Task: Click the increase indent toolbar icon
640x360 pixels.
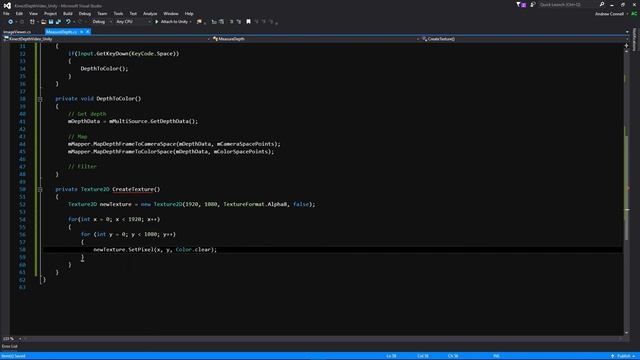Action: pyautogui.click(x=221, y=22)
